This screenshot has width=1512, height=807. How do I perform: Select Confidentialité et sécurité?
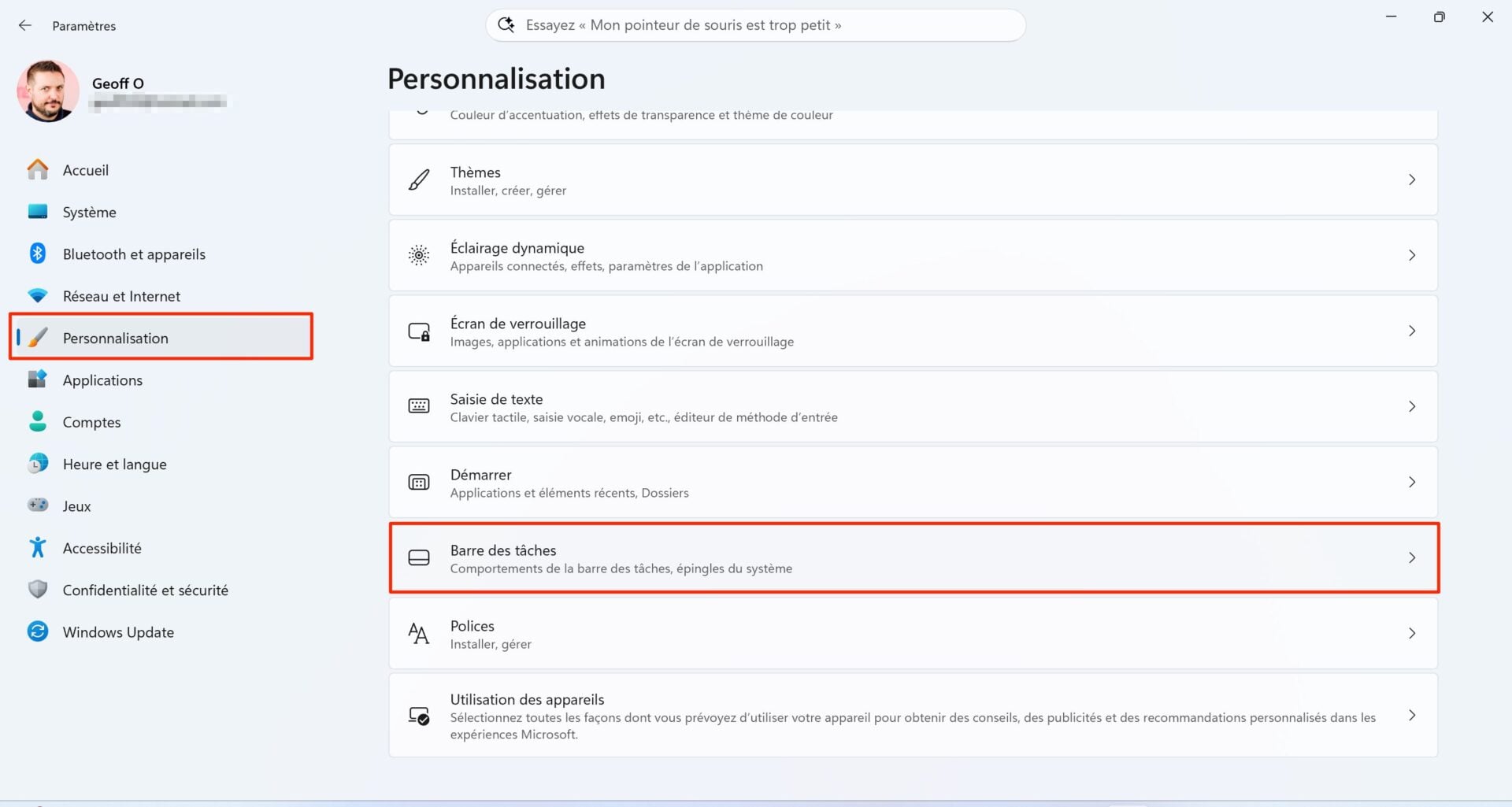click(161, 590)
